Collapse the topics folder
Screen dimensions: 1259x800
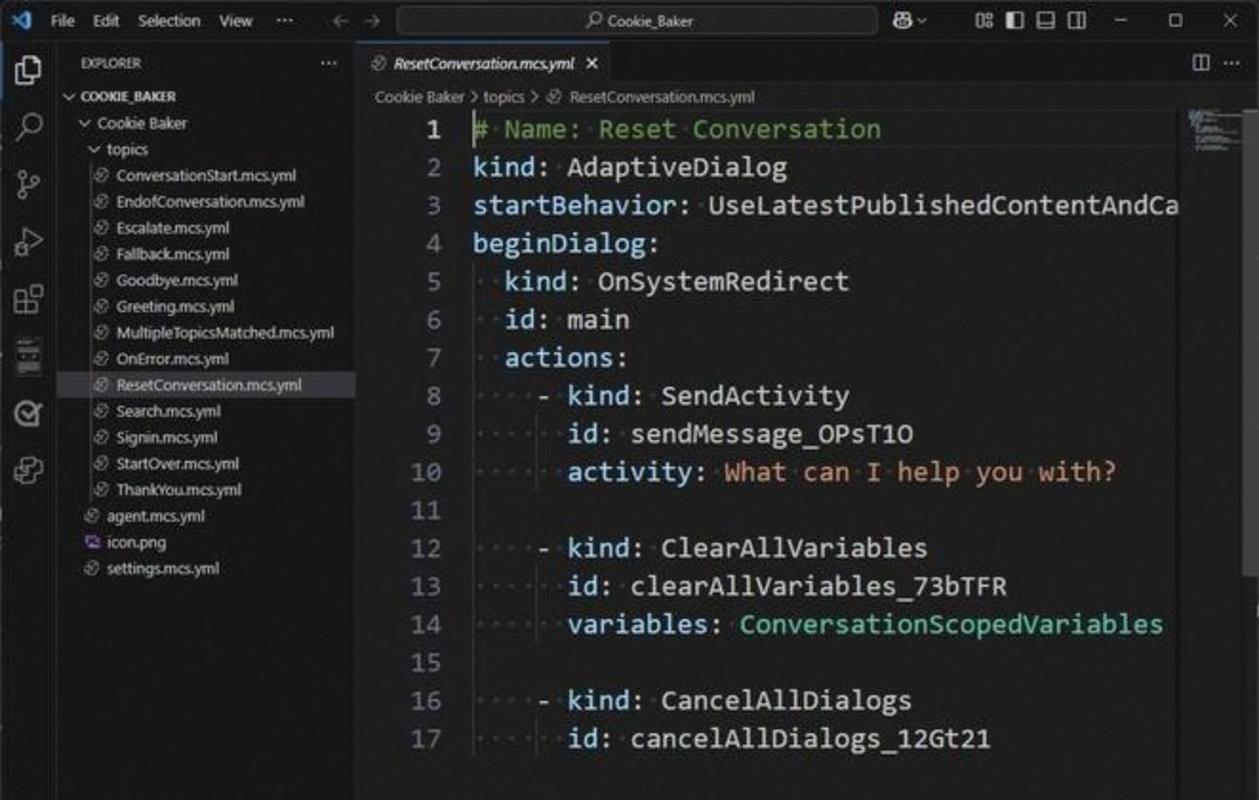coord(95,149)
